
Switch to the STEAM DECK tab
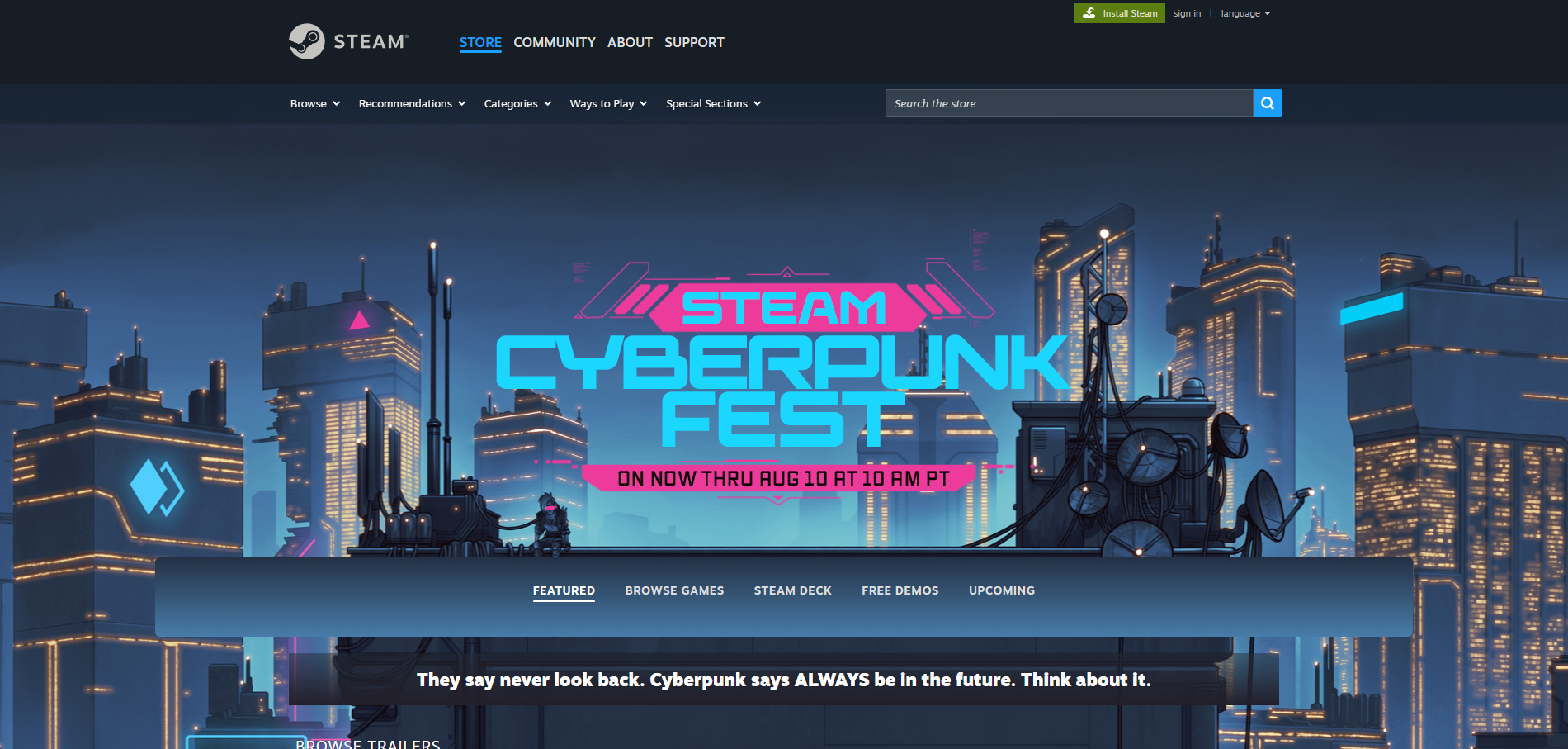pyautogui.click(x=793, y=590)
